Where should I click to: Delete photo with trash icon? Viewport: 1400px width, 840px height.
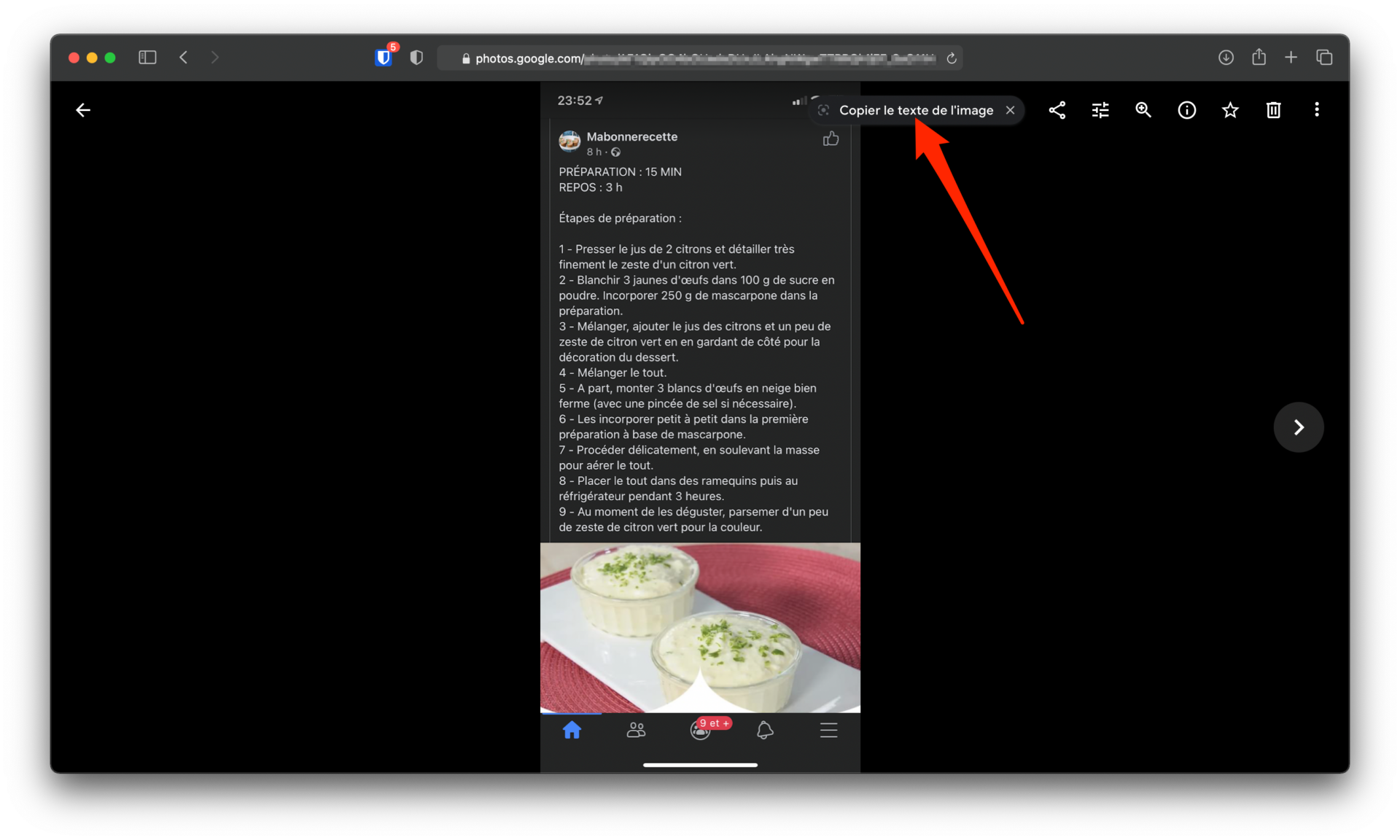point(1273,110)
